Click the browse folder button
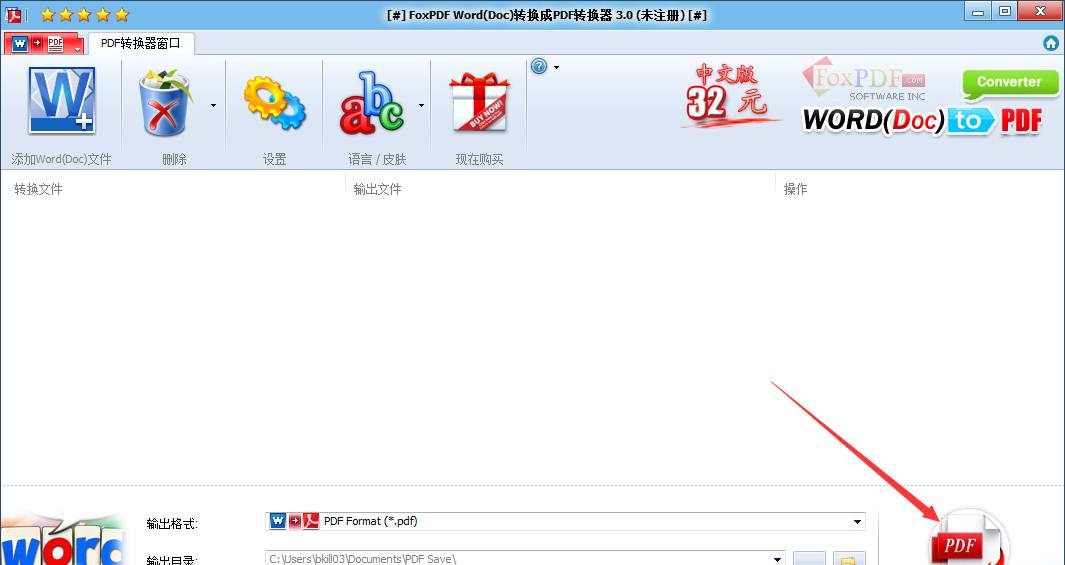1065x565 pixels. coord(849,559)
